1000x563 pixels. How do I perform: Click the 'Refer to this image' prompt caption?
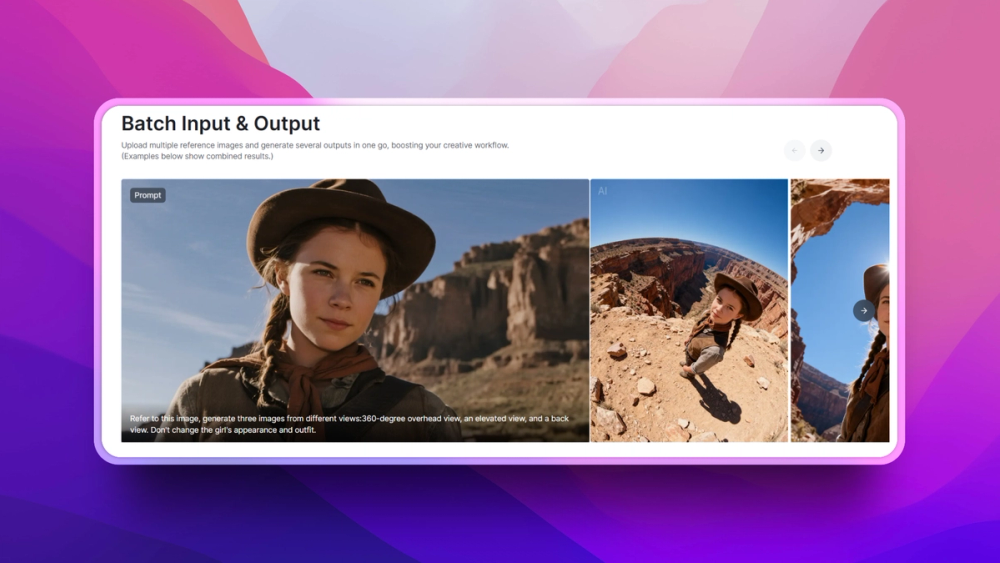point(349,424)
